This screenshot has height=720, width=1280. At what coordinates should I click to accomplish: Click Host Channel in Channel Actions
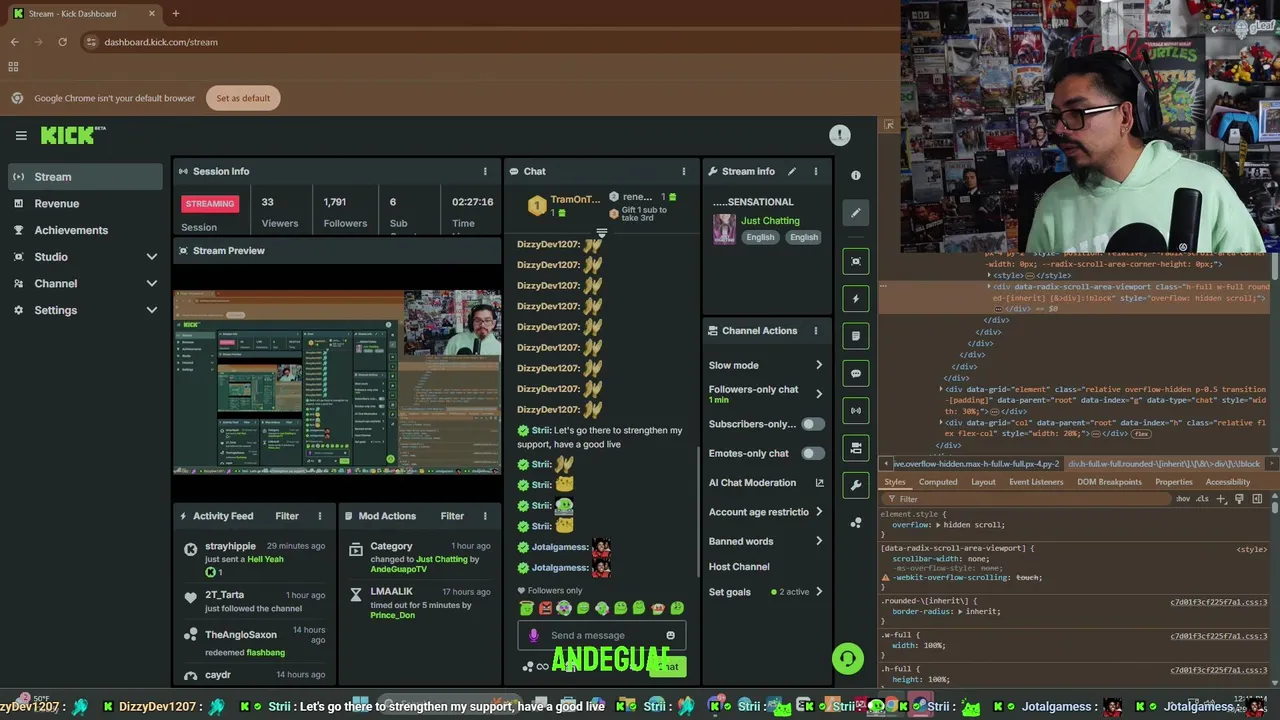click(x=739, y=567)
